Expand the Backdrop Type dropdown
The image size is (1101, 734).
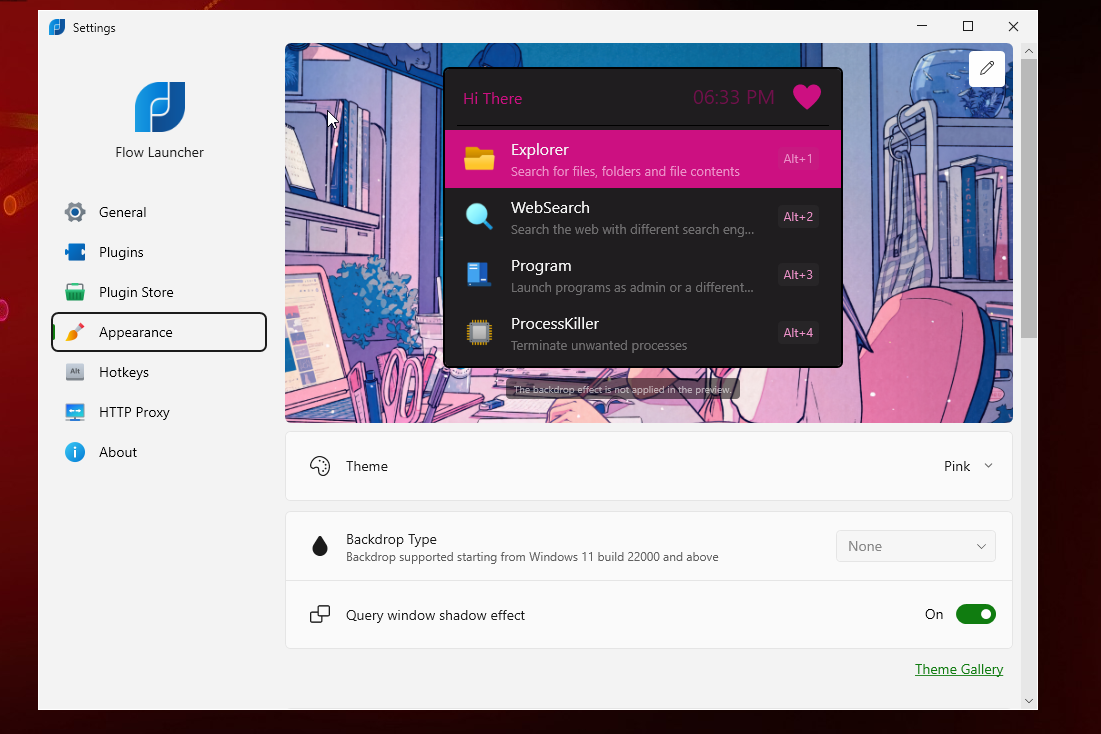[x=915, y=546]
